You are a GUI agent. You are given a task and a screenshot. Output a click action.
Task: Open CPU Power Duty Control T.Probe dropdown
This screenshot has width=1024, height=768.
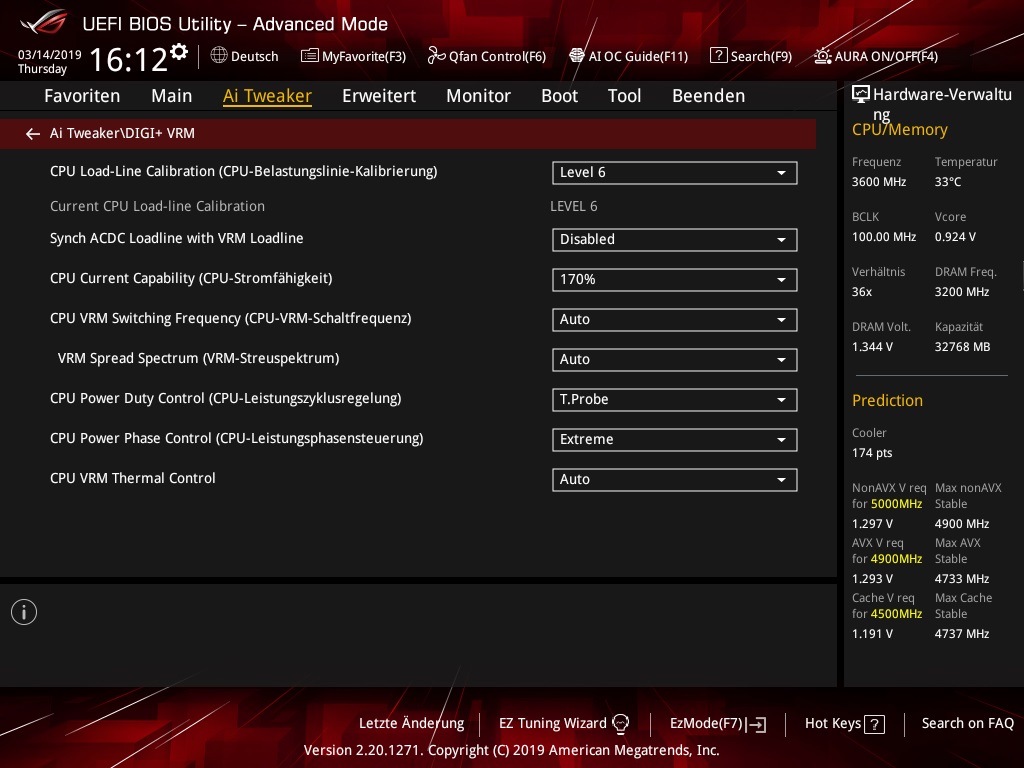(675, 400)
